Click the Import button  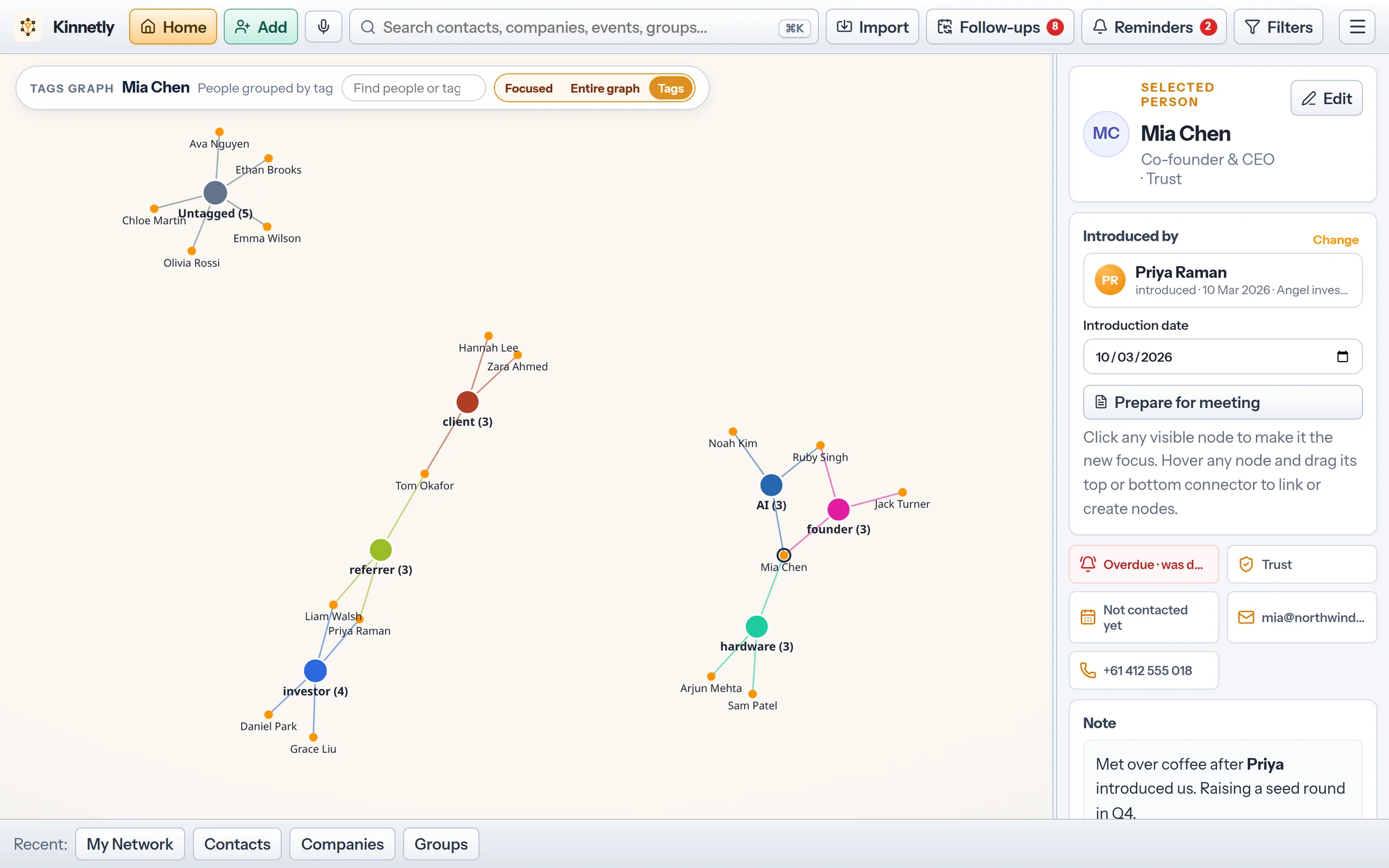coord(872,27)
